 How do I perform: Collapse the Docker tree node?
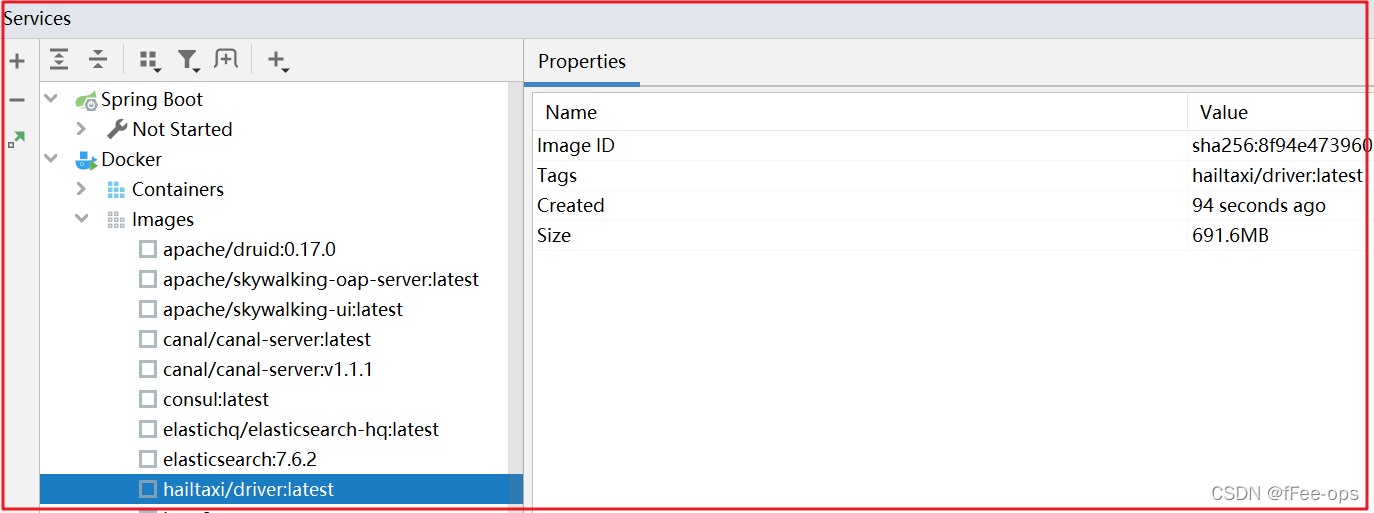coord(51,159)
